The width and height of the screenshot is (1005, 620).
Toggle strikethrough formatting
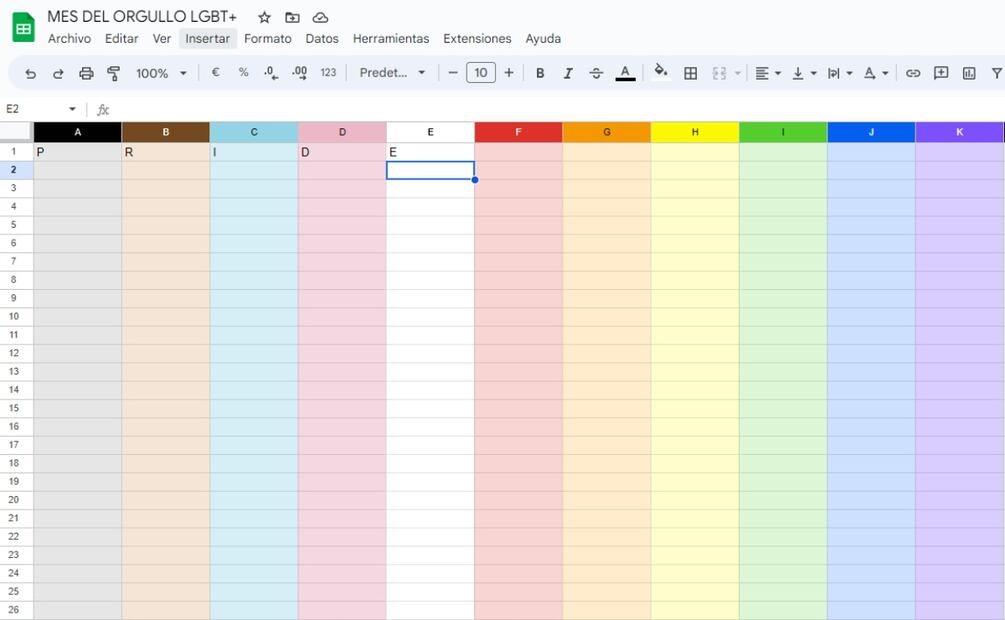point(596,73)
